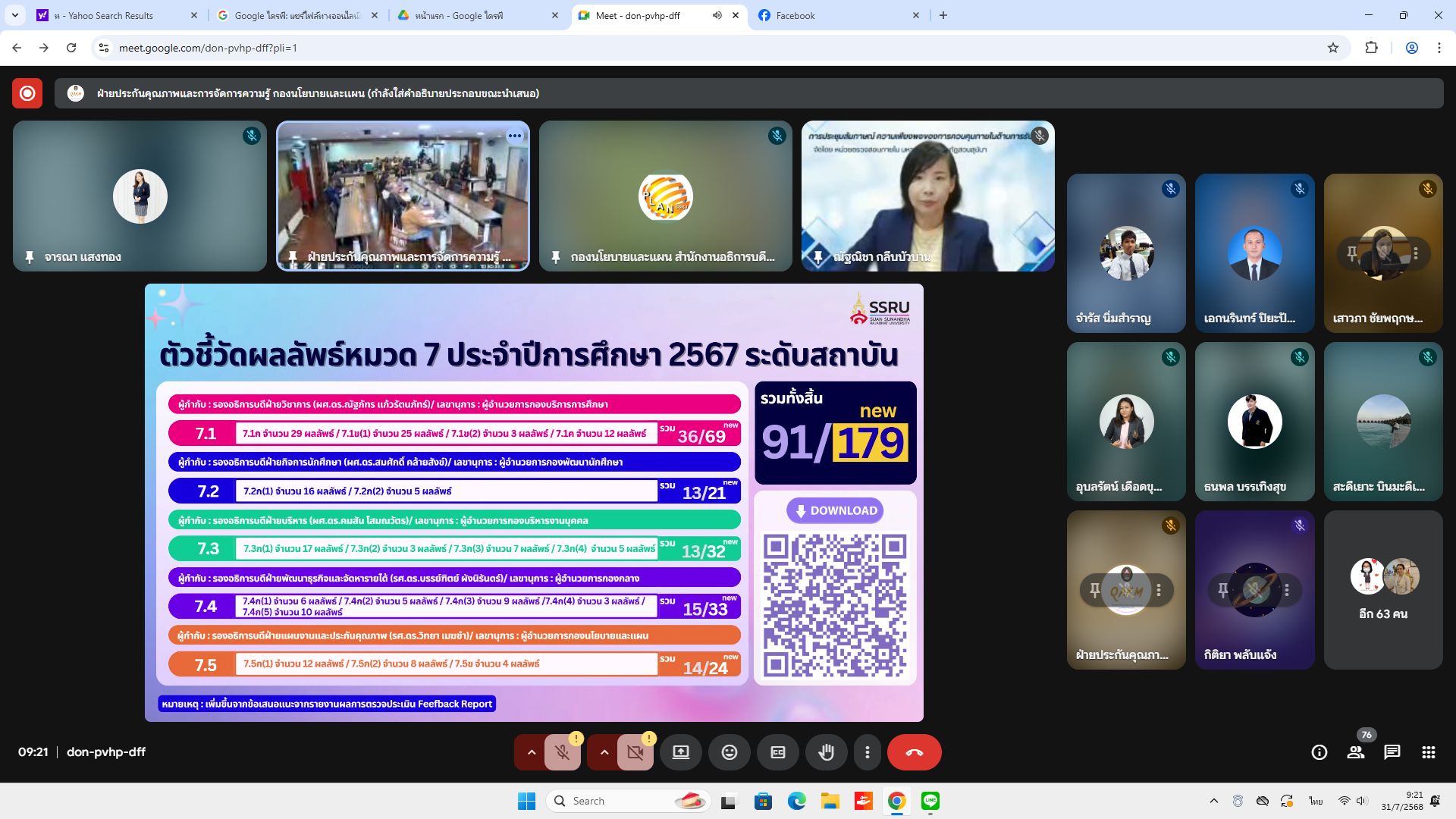Leave the call with red hangup button
The height and width of the screenshot is (819, 1456).
pos(914,752)
